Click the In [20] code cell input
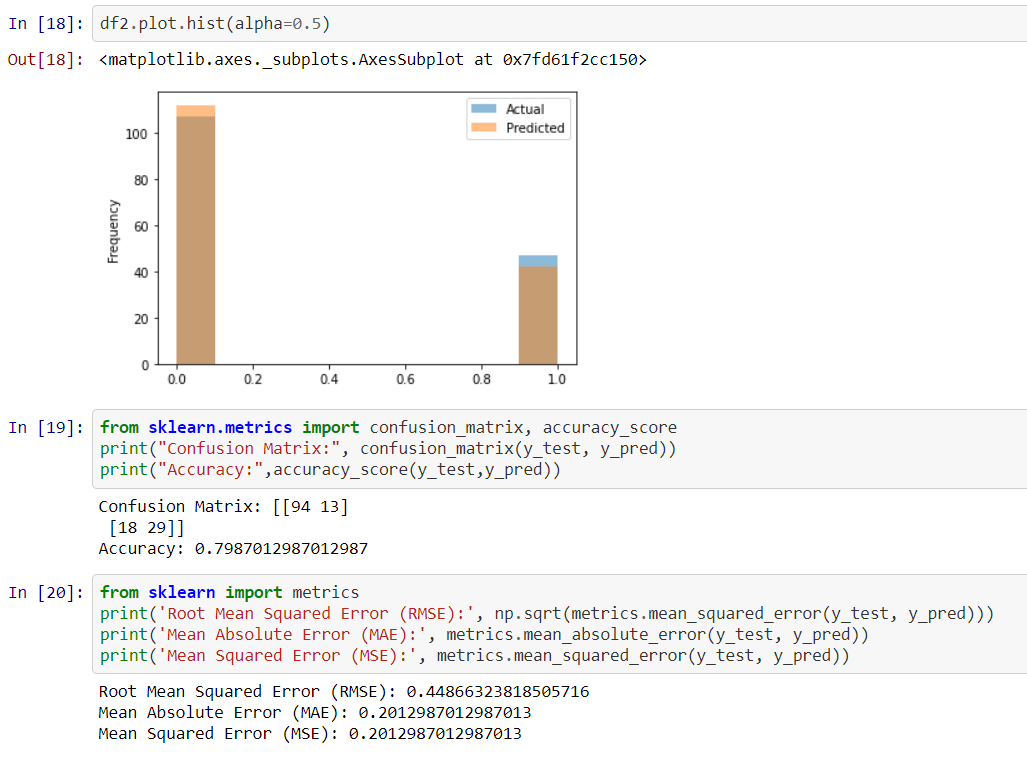Screen dimensions: 1027x766 click(x=560, y=624)
